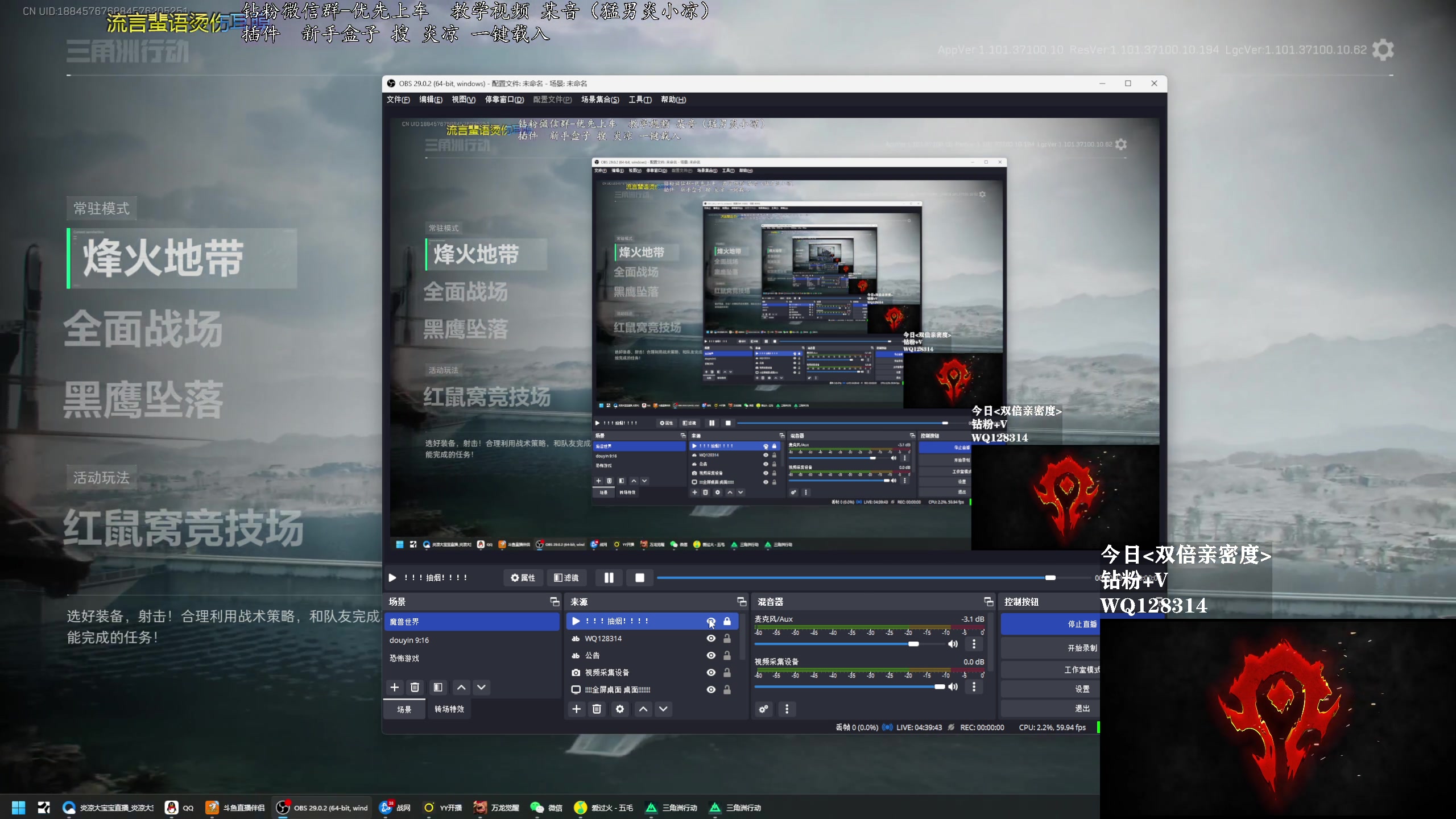Toggle visibility of 公告 source
Image resolution: width=1456 pixels, height=819 pixels.
click(711, 655)
